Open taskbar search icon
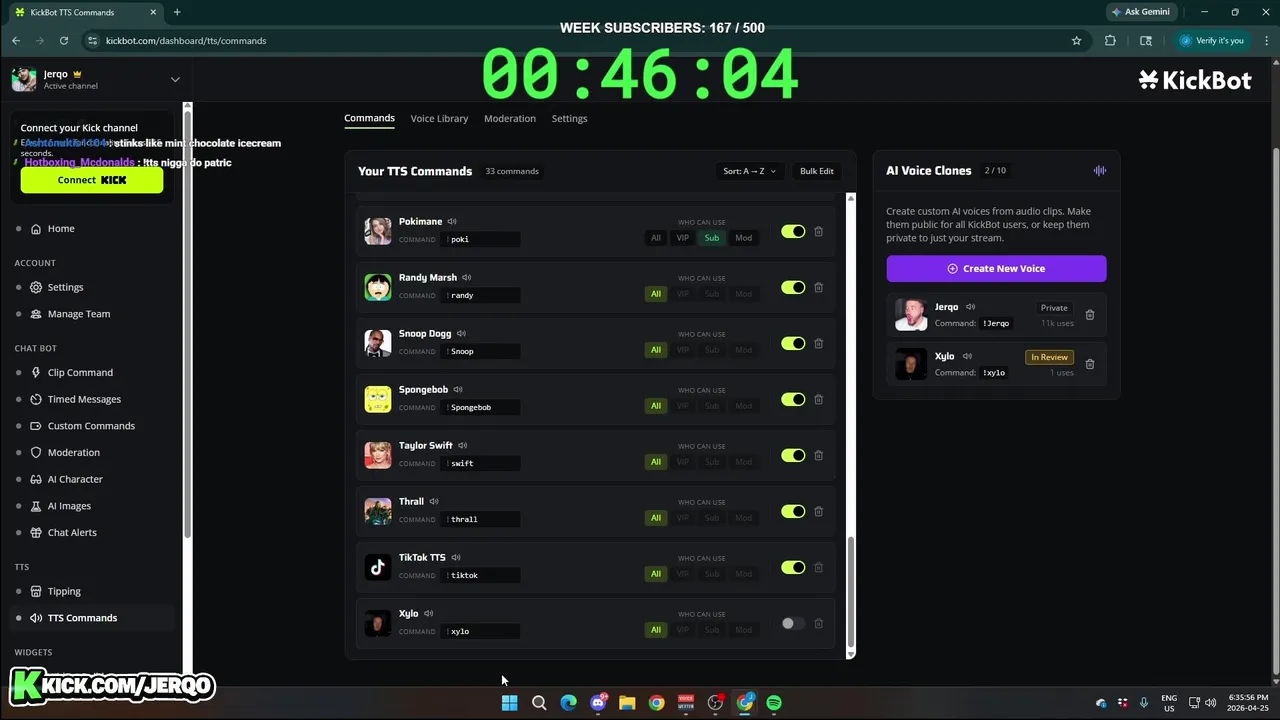Image resolution: width=1280 pixels, height=720 pixels. (x=539, y=703)
